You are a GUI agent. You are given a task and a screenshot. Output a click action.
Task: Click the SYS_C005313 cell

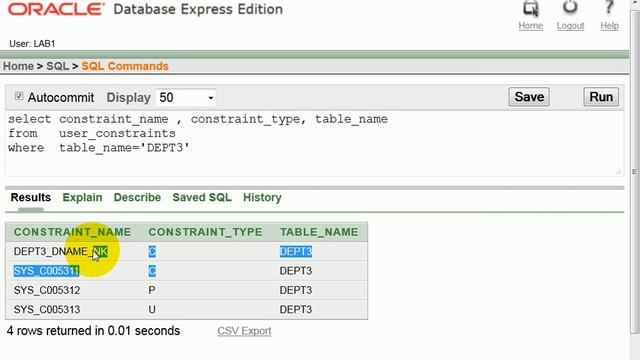(47, 309)
